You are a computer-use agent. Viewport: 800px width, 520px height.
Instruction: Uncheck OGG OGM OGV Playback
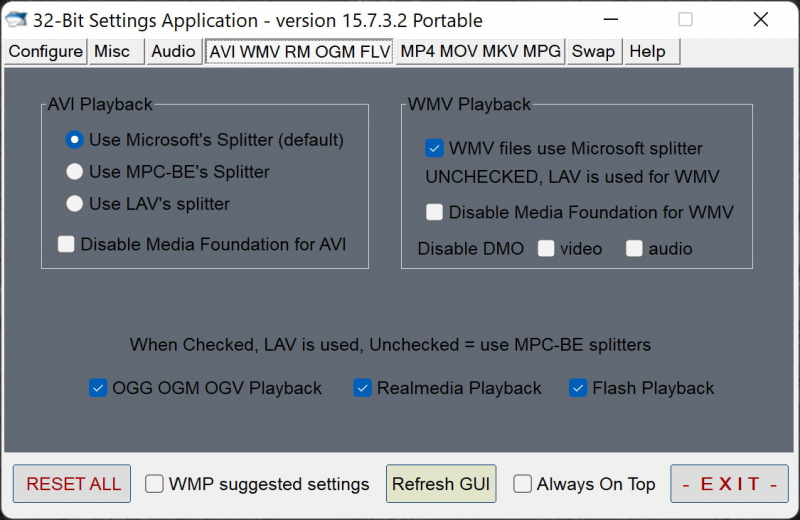(98, 388)
